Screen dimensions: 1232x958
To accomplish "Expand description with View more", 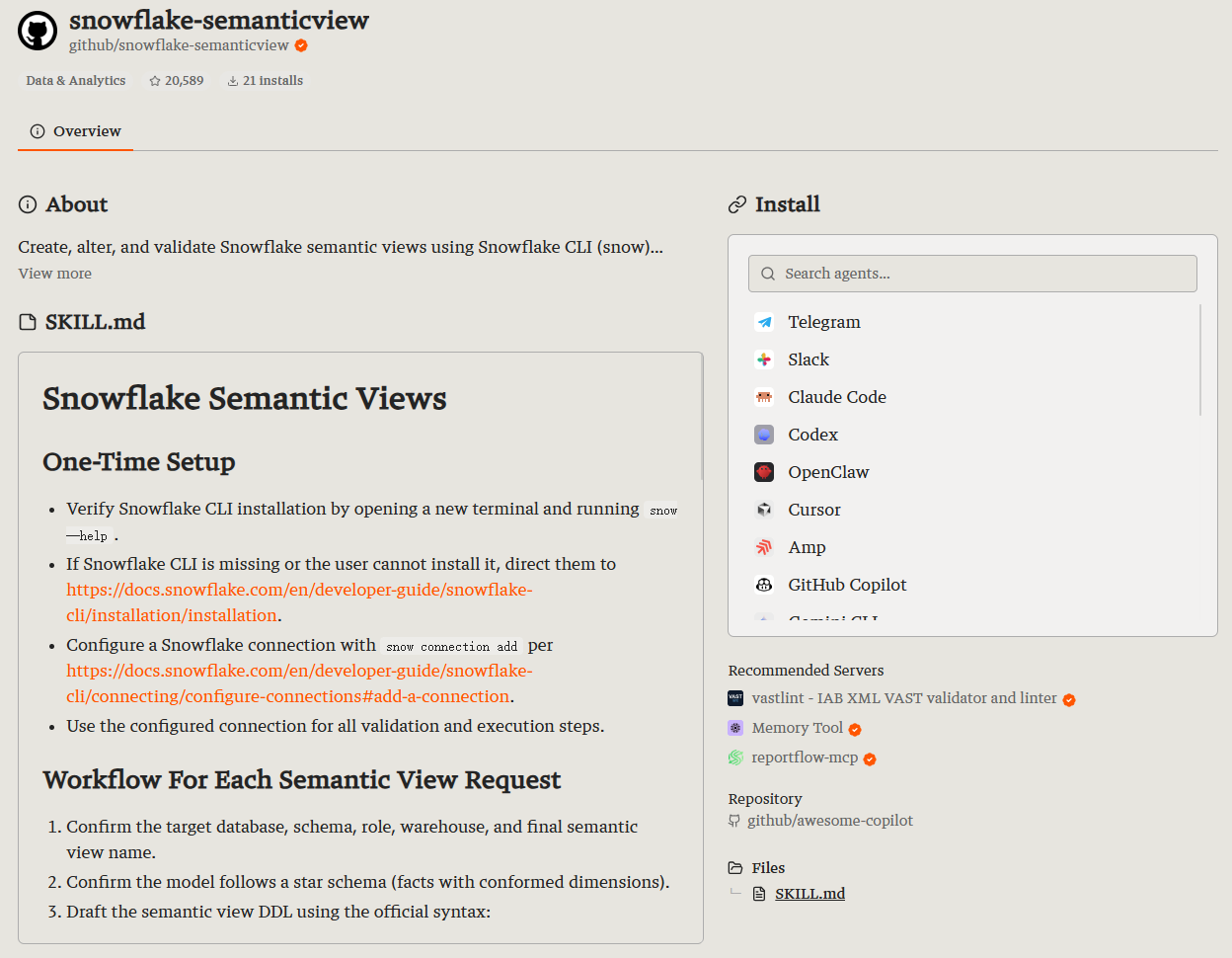I will tap(55, 274).
